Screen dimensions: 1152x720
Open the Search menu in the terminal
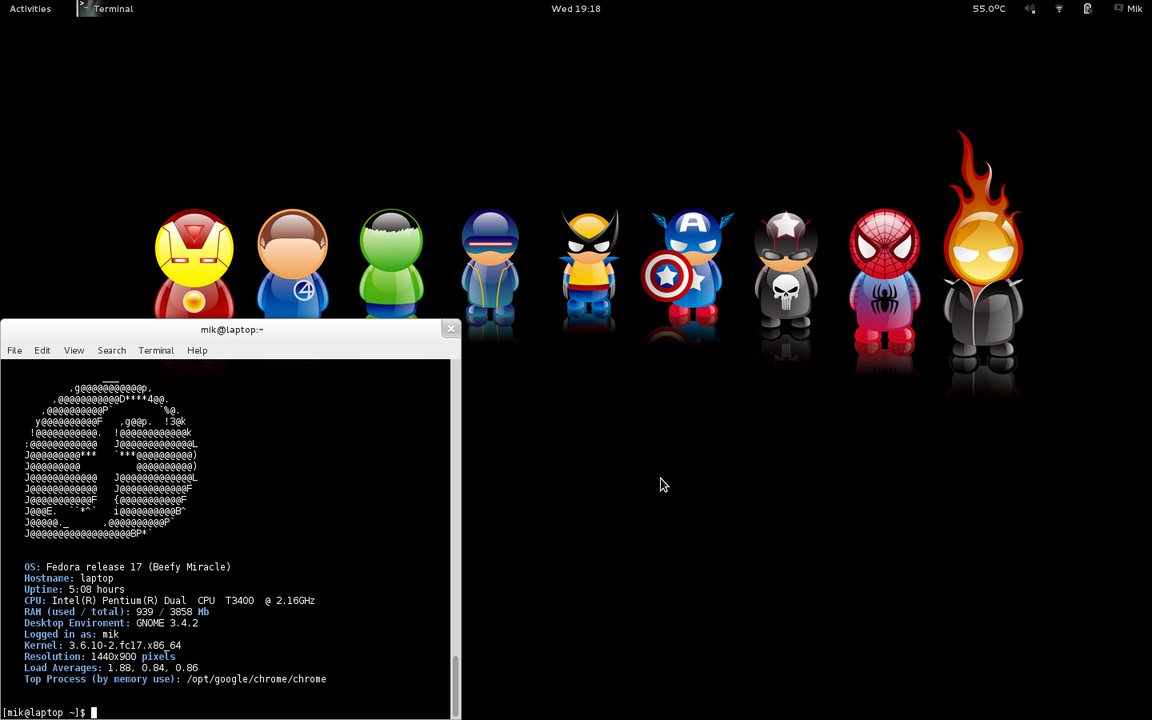click(112, 350)
